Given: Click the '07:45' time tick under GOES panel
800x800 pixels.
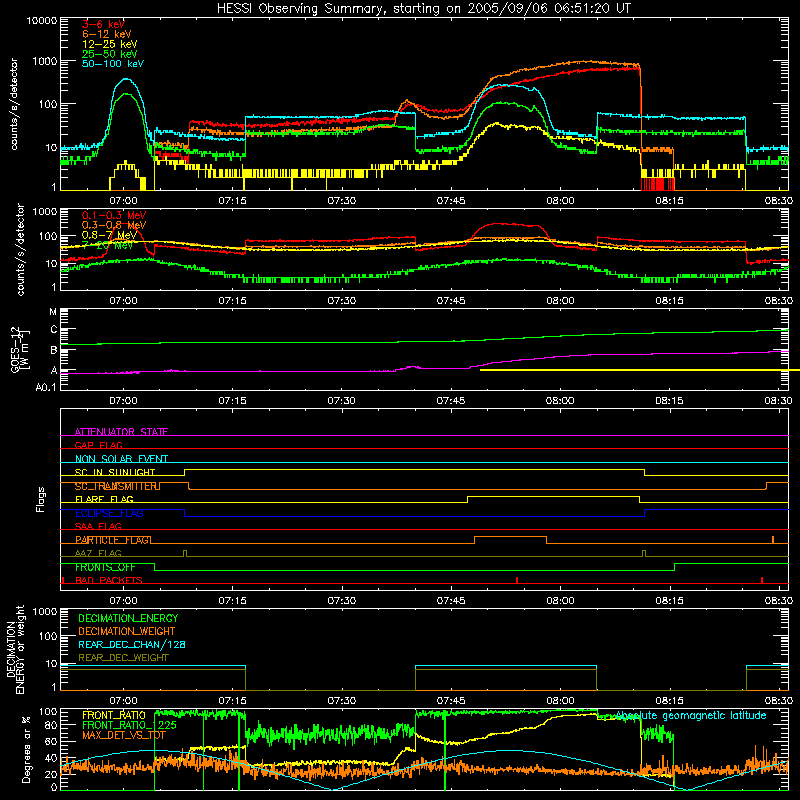Looking at the screenshot, I should tap(451, 401).
